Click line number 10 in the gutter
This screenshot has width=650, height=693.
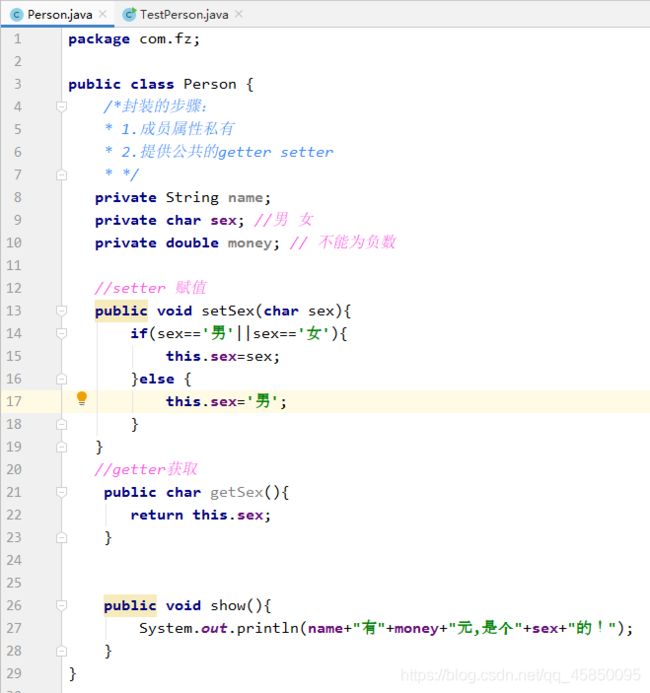[14, 243]
